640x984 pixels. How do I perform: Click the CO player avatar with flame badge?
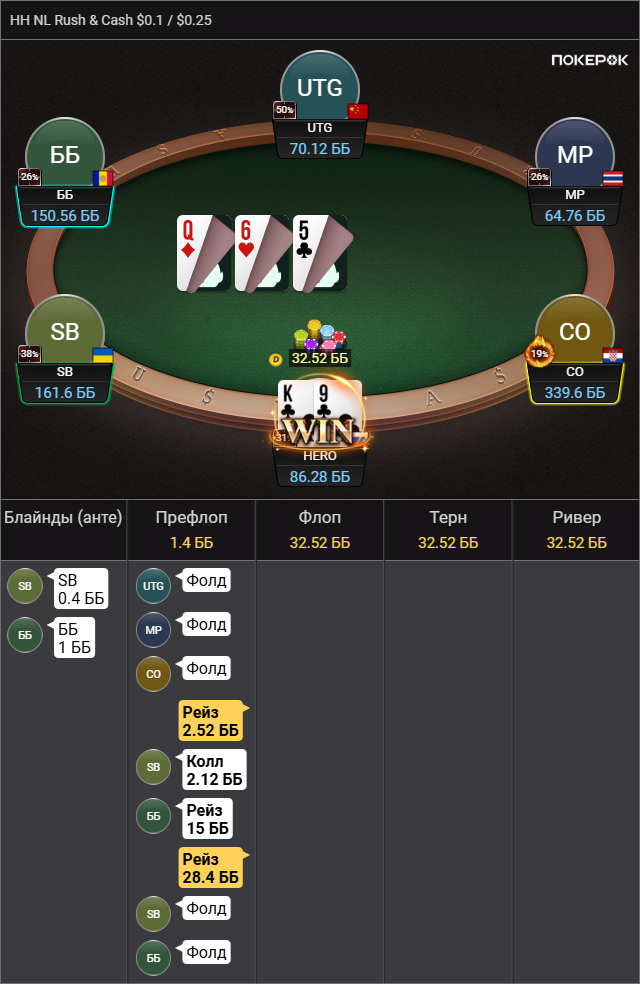(574, 331)
